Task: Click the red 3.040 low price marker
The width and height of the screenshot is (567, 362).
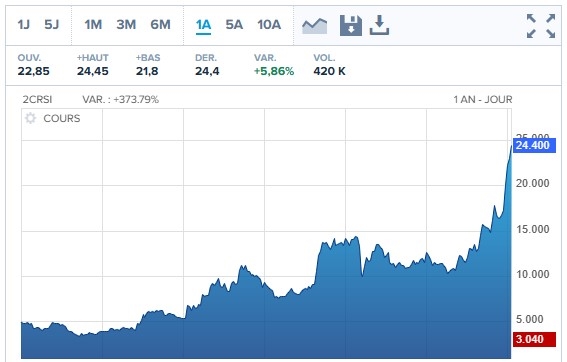Action: (x=534, y=339)
